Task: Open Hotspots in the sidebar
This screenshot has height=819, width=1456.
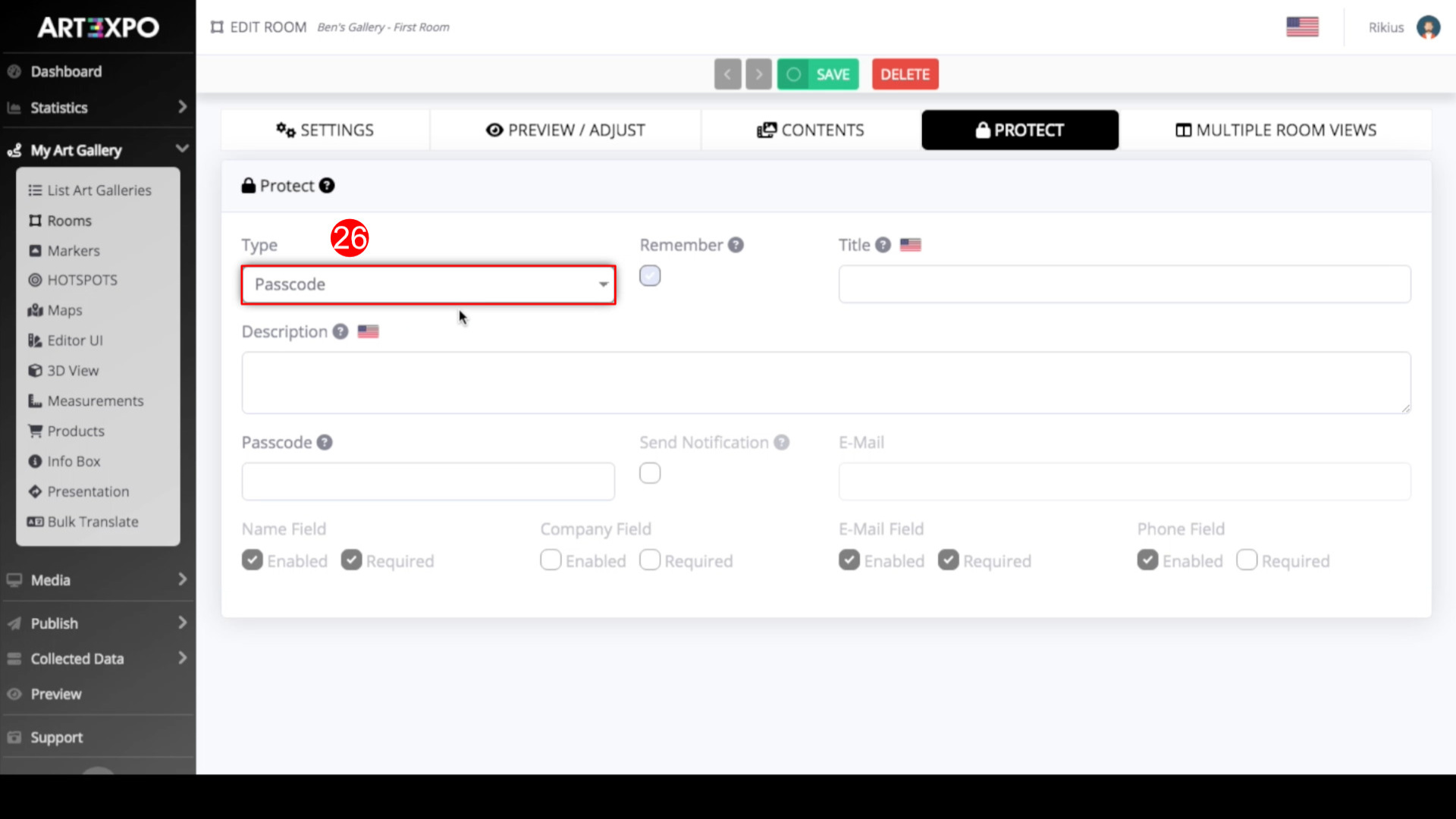Action: click(x=82, y=280)
